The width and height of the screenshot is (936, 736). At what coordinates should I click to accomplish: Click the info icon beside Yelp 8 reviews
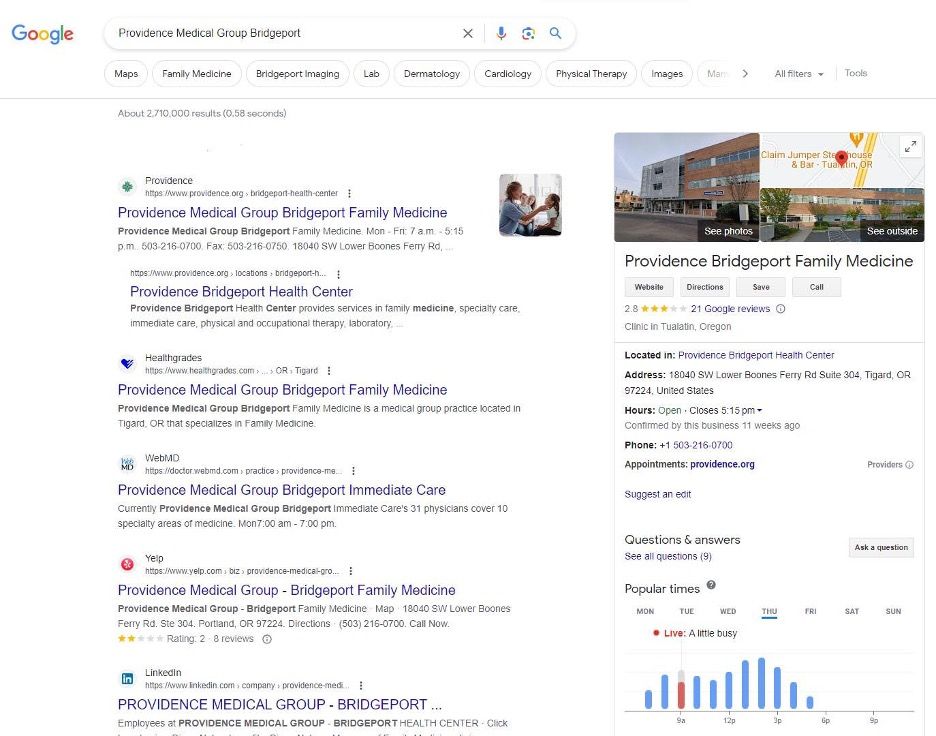coord(267,639)
